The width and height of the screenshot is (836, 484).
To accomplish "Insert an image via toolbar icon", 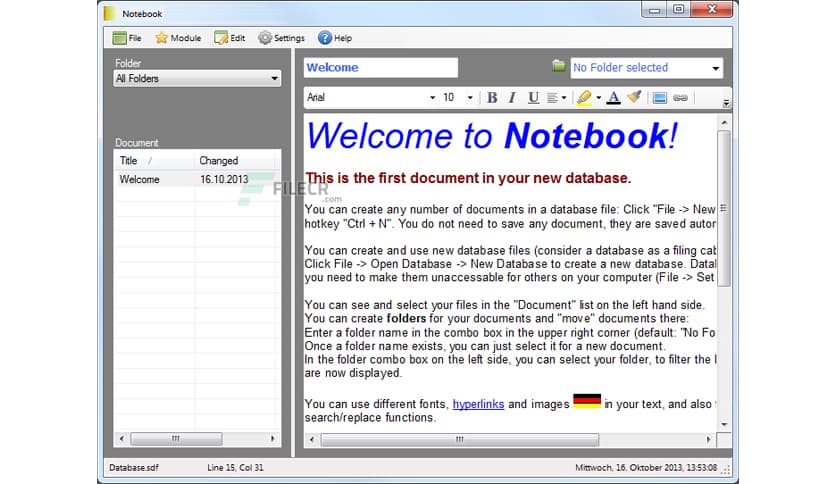I will (x=660, y=98).
